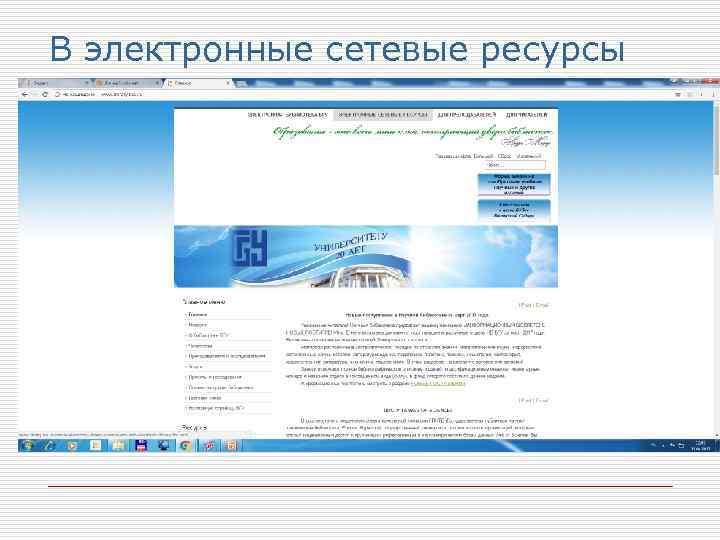Reload the page with the refresh icon

[x=45, y=94]
